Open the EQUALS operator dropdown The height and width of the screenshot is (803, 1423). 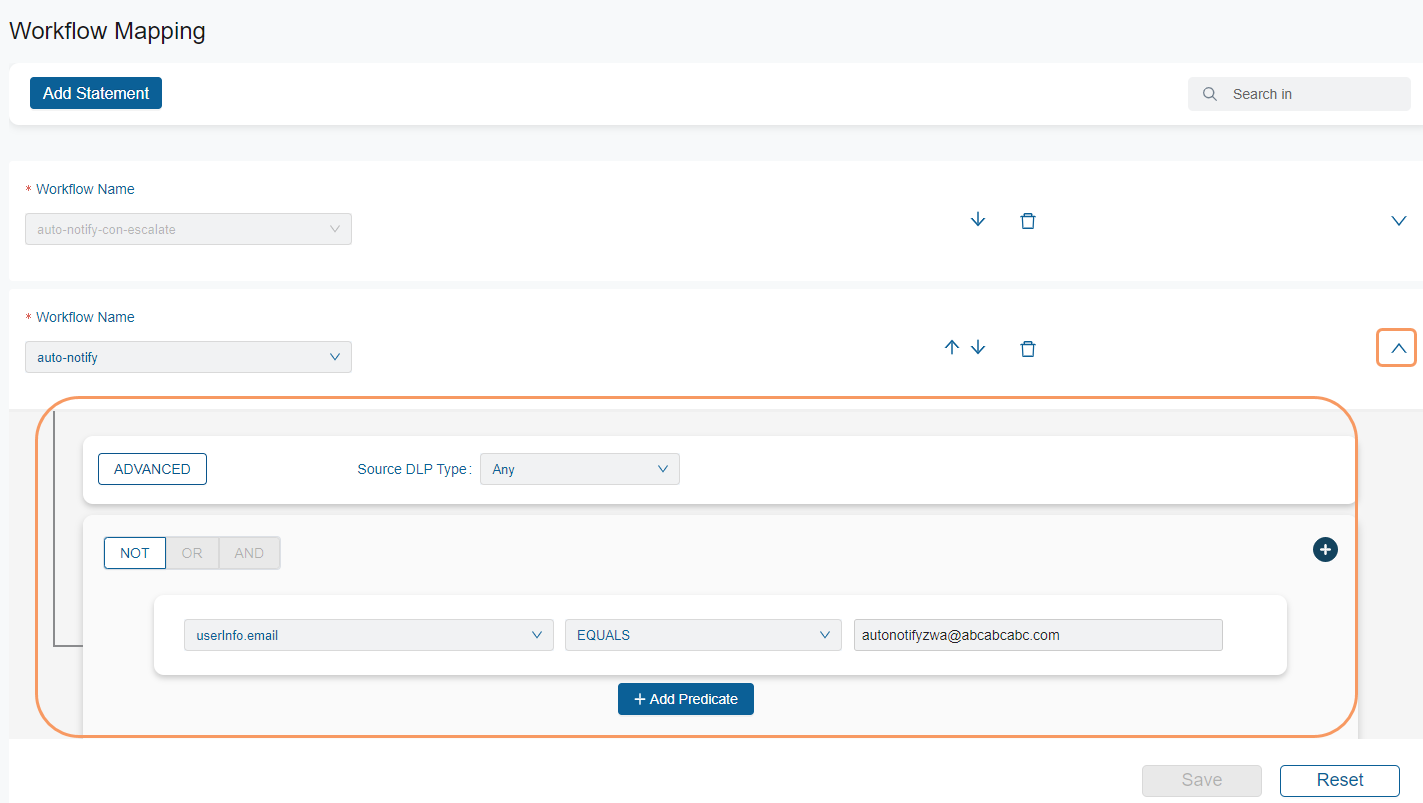[x=702, y=635]
